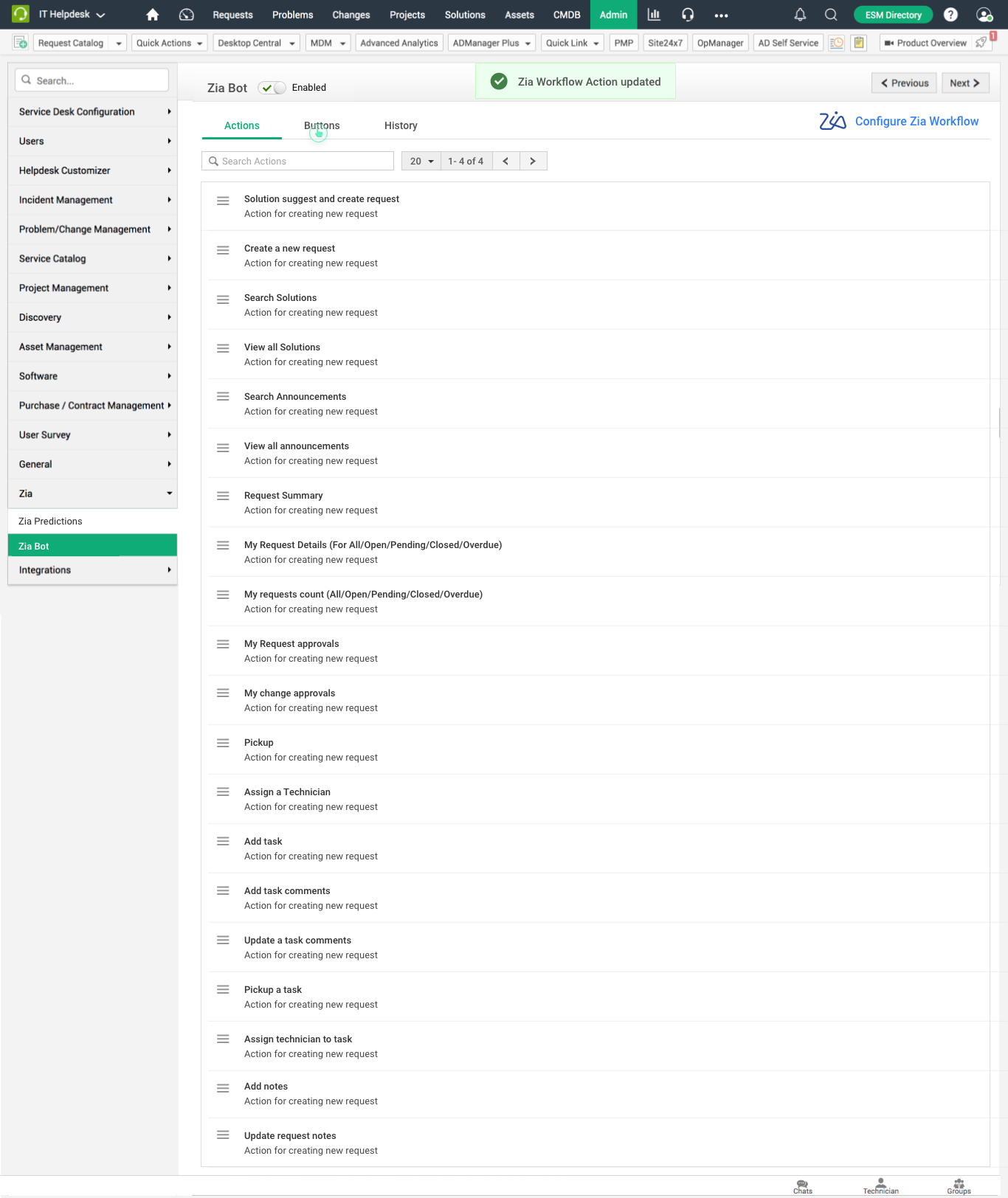The width and height of the screenshot is (1008, 1198).
Task: Click the Previous button
Action: click(904, 83)
